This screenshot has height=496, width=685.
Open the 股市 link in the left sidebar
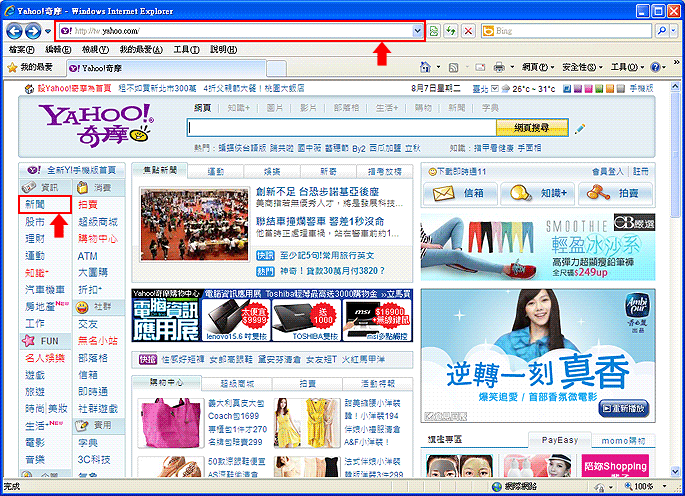click(x=35, y=222)
